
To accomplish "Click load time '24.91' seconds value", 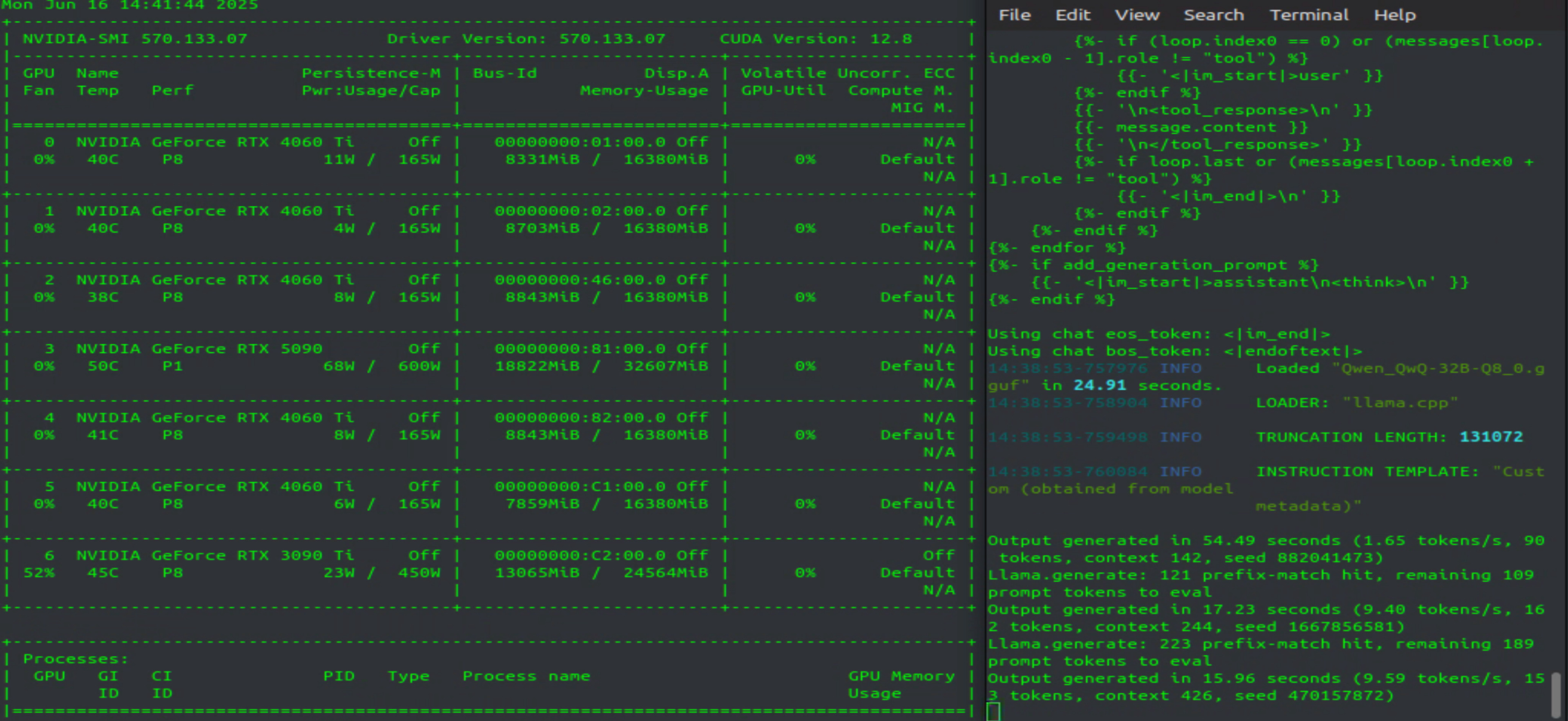I will point(1099,385).
